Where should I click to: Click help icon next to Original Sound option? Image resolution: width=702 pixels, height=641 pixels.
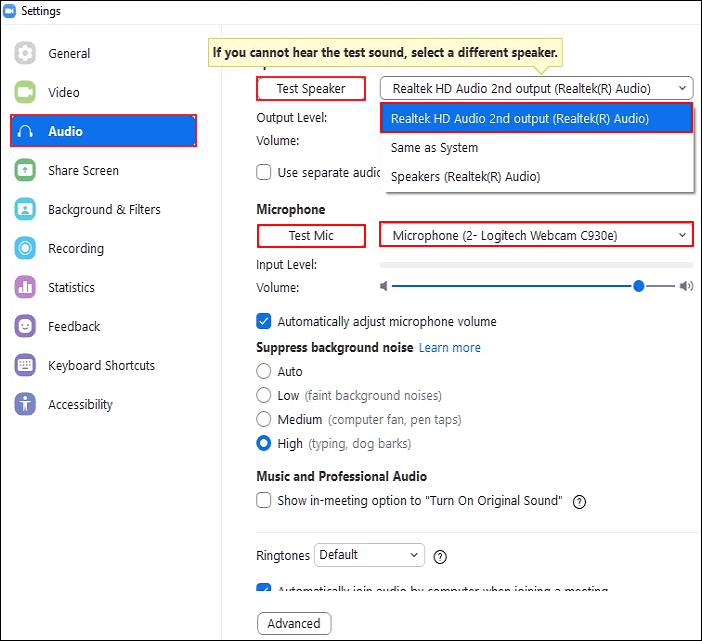click(x=579, y=501)
